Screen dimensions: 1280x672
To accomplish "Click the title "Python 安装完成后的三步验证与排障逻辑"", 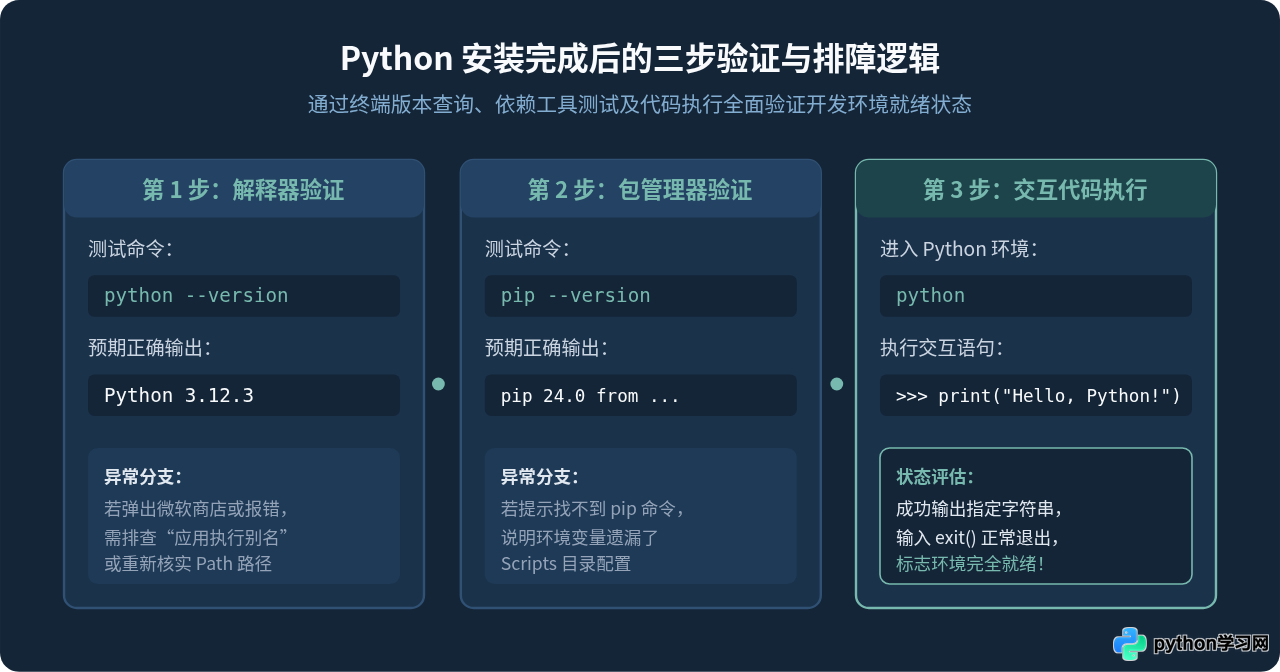I will (640, 58).
